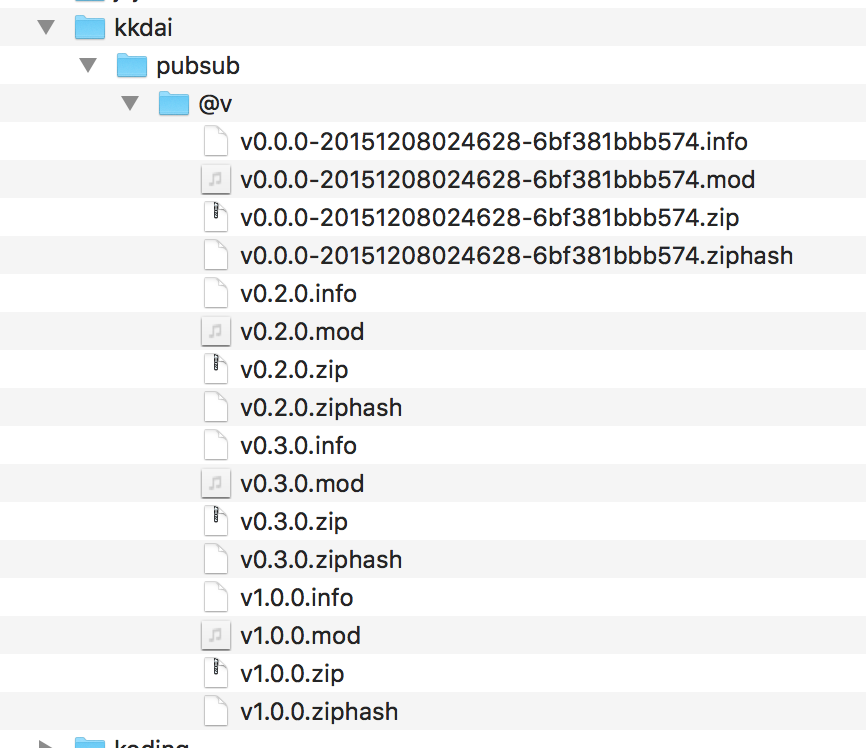Select the v0.3.0.info file name

[x=298, y=445]
